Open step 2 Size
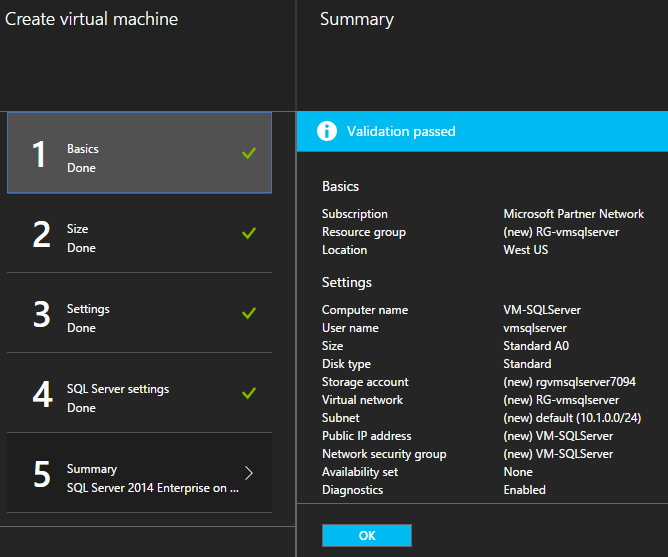The width and height of the screenshot is (668, 557). [x=139, y=233]
